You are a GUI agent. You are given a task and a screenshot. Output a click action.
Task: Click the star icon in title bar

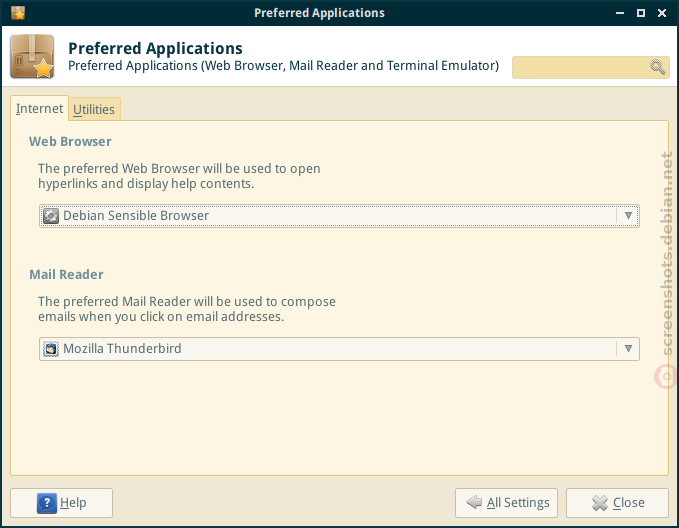click(x=18, y=13)
